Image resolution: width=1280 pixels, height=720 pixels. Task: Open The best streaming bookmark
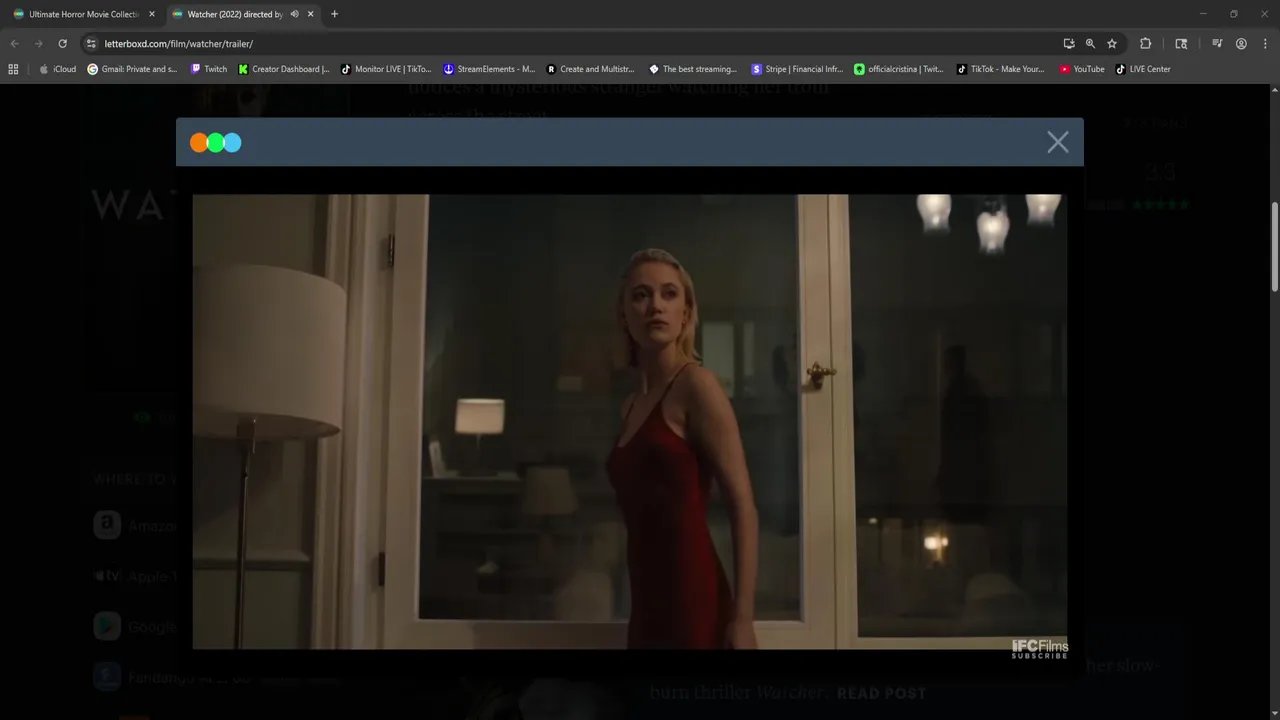pos(693,69)
